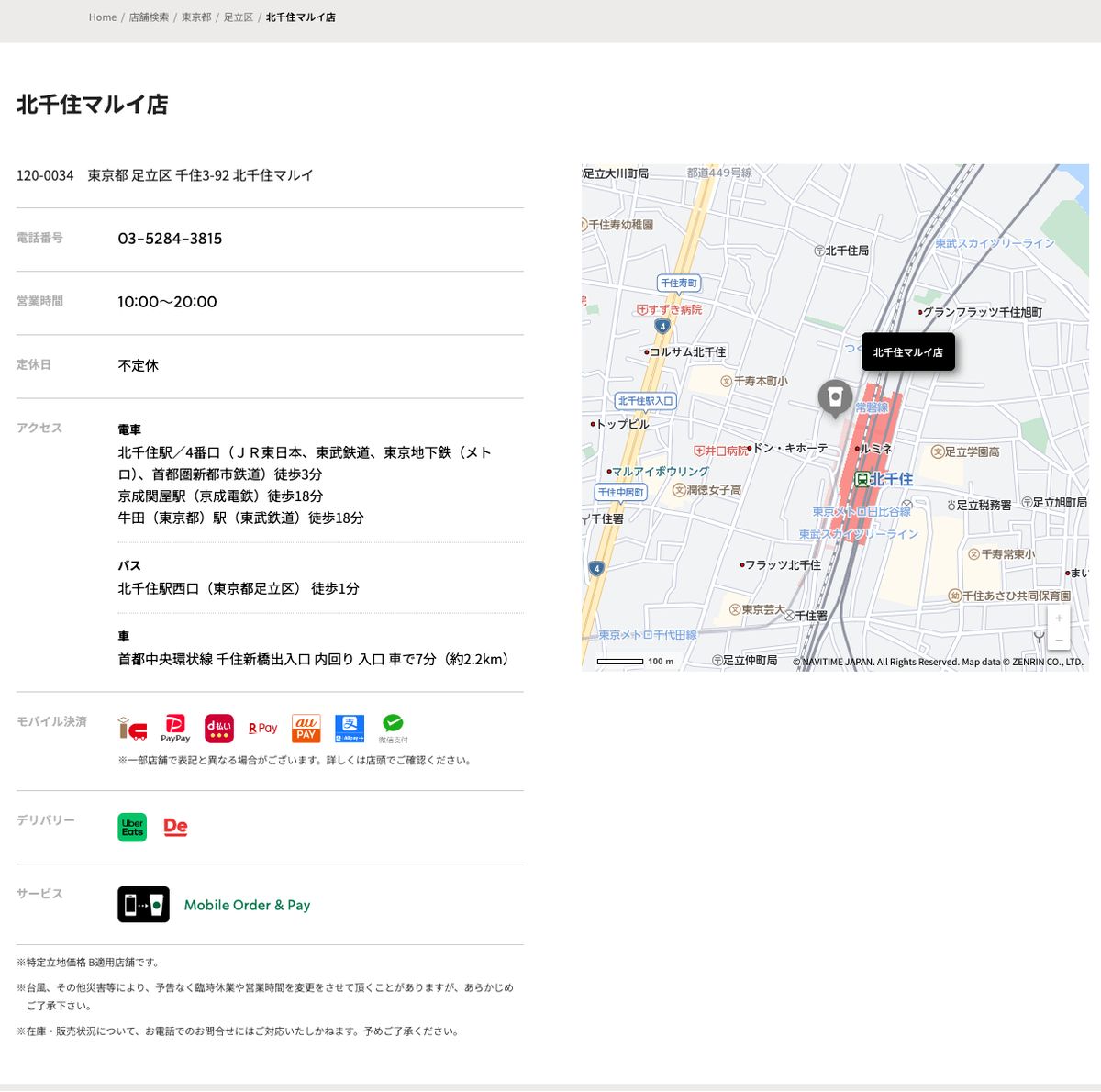1101x1092 pixels.
Task: Go to Home breadcrumb
Action: pyautogui.click(x=103, y=17)
